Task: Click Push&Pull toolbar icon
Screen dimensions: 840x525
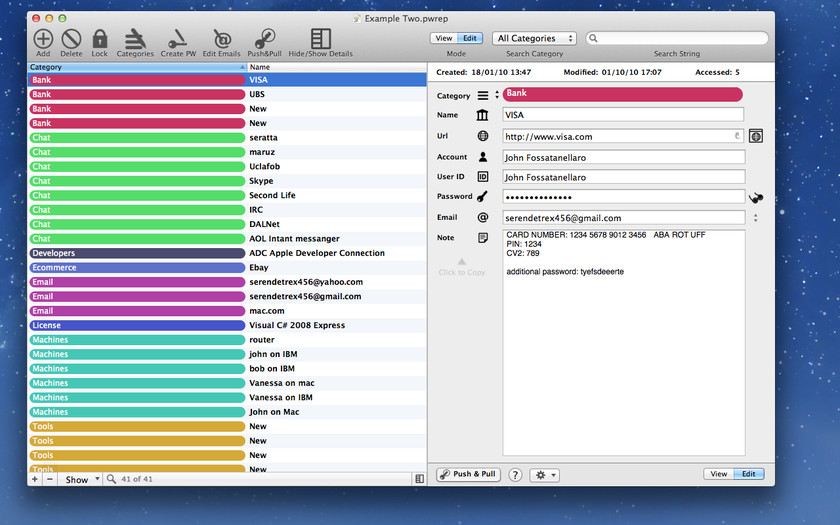Action: [x=265, y=39]
